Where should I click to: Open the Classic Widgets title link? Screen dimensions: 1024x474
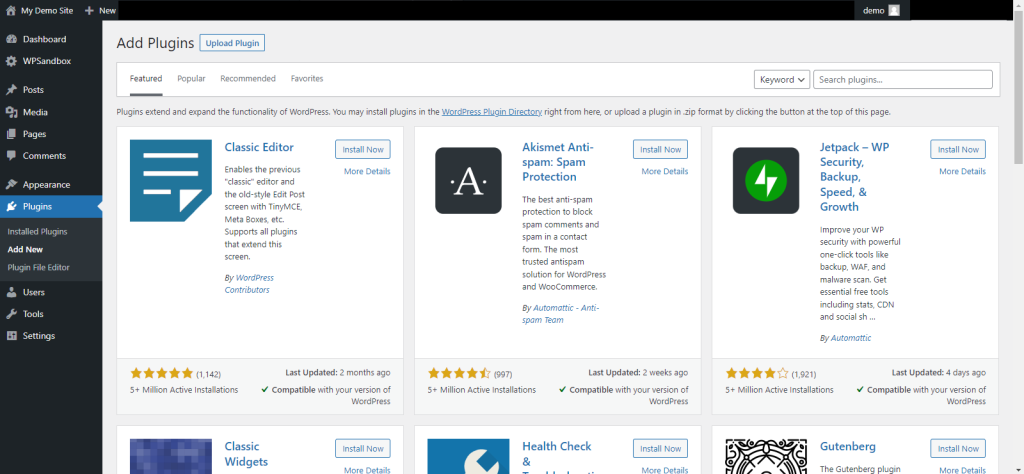click(x=246, y=454)
